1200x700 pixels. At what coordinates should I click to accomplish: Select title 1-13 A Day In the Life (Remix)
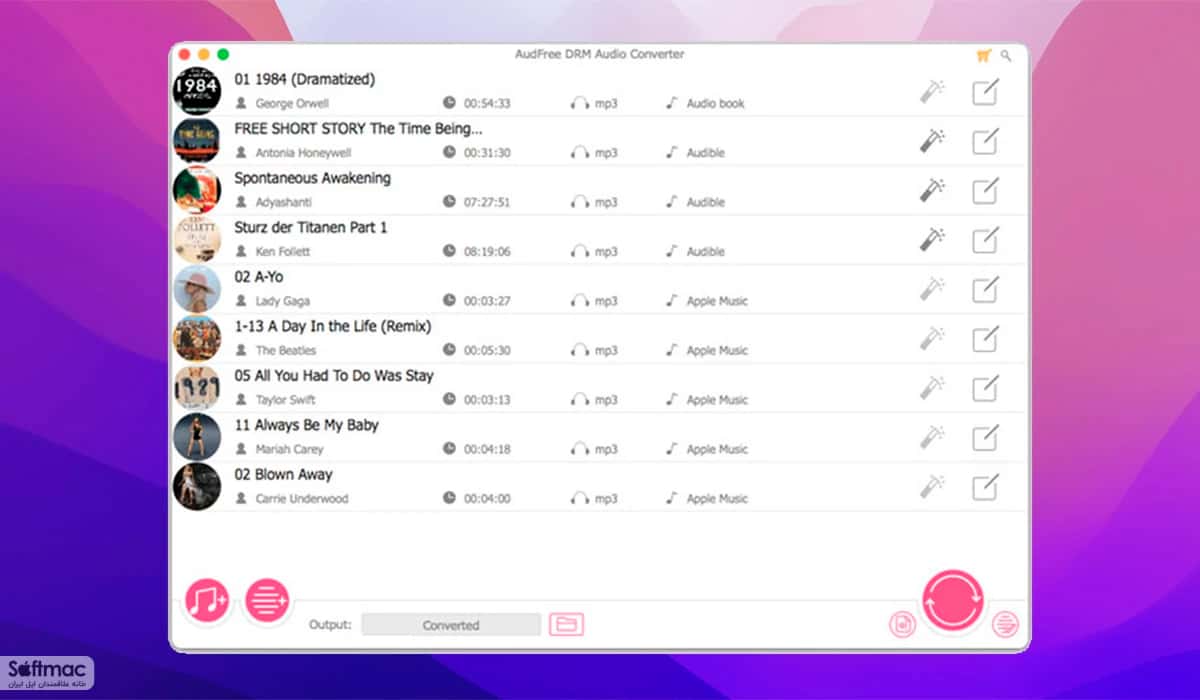coord(333,326)
